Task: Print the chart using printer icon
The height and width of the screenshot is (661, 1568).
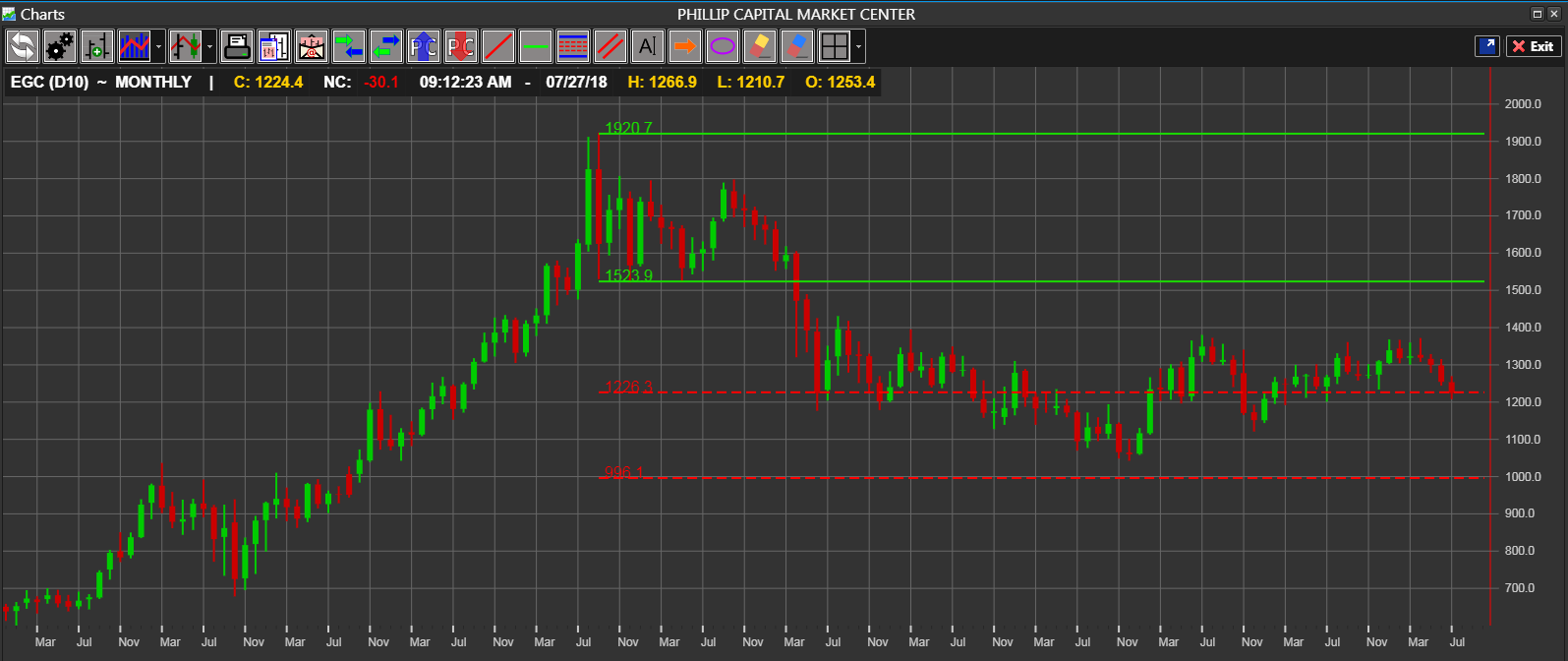Action: coord(237,46)
